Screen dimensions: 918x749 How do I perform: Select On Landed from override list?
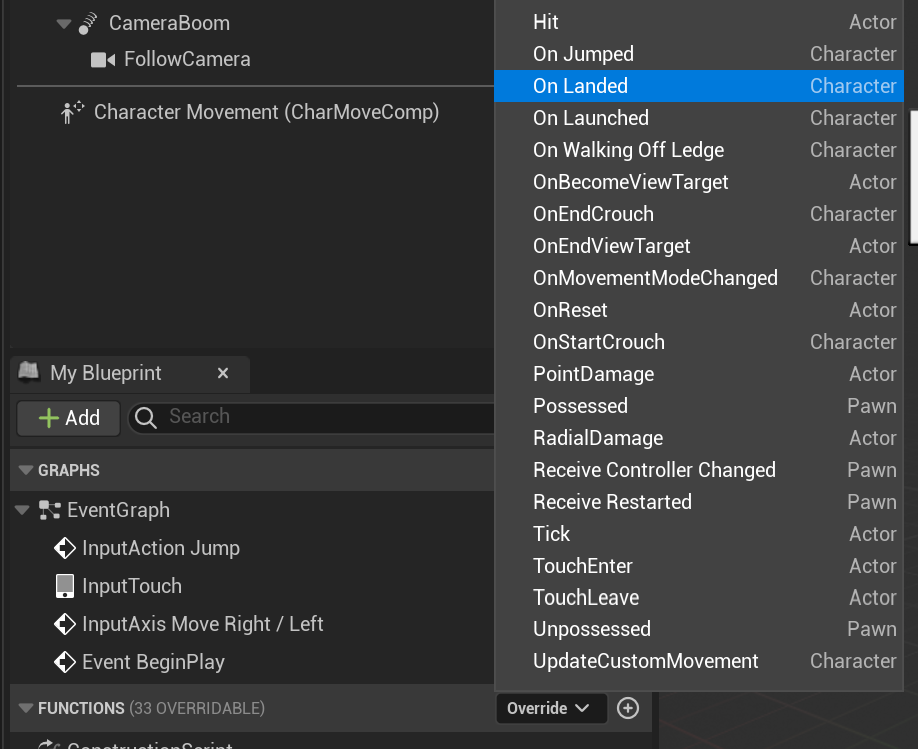point(581,86)
